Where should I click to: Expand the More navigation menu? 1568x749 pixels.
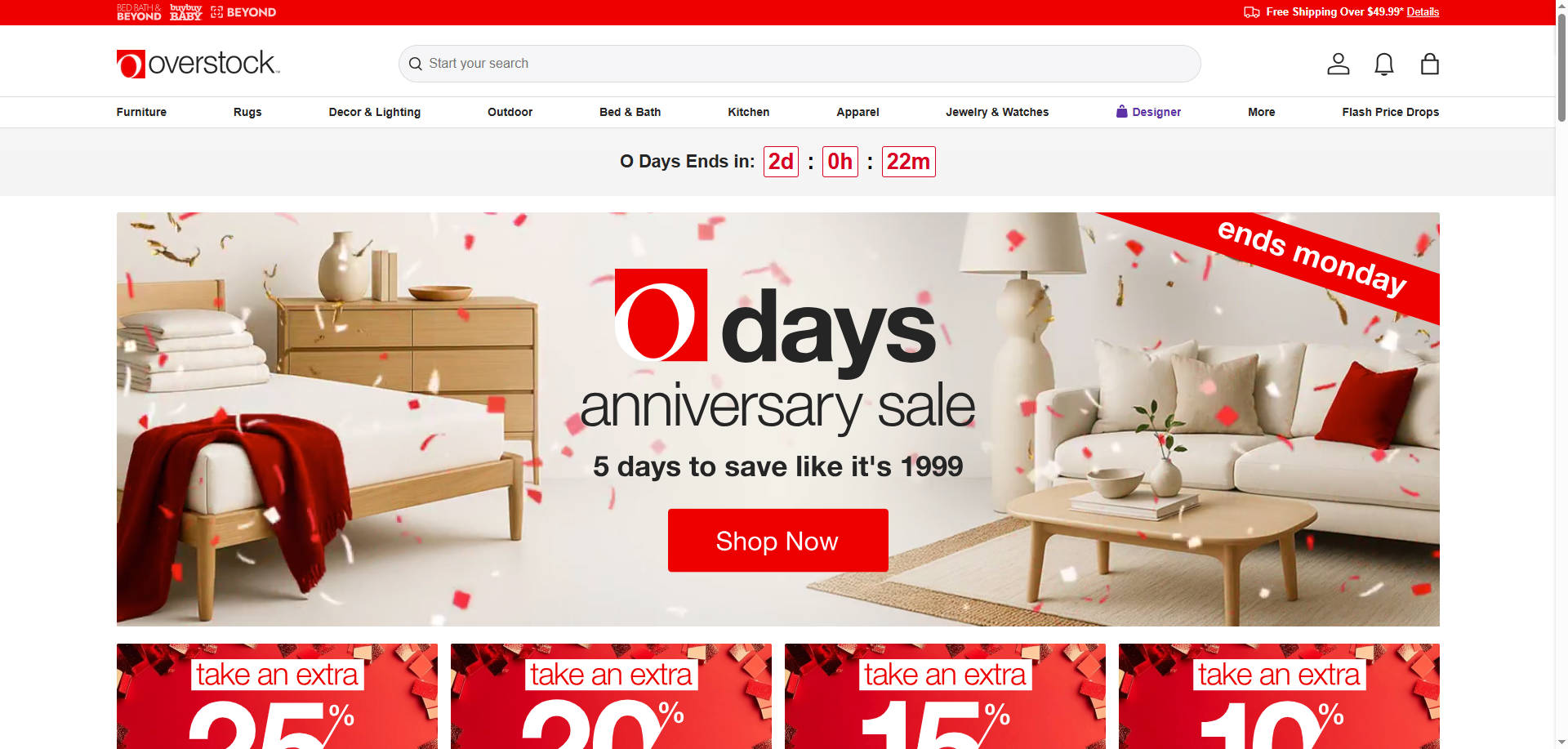click(x=1261, y=112)
